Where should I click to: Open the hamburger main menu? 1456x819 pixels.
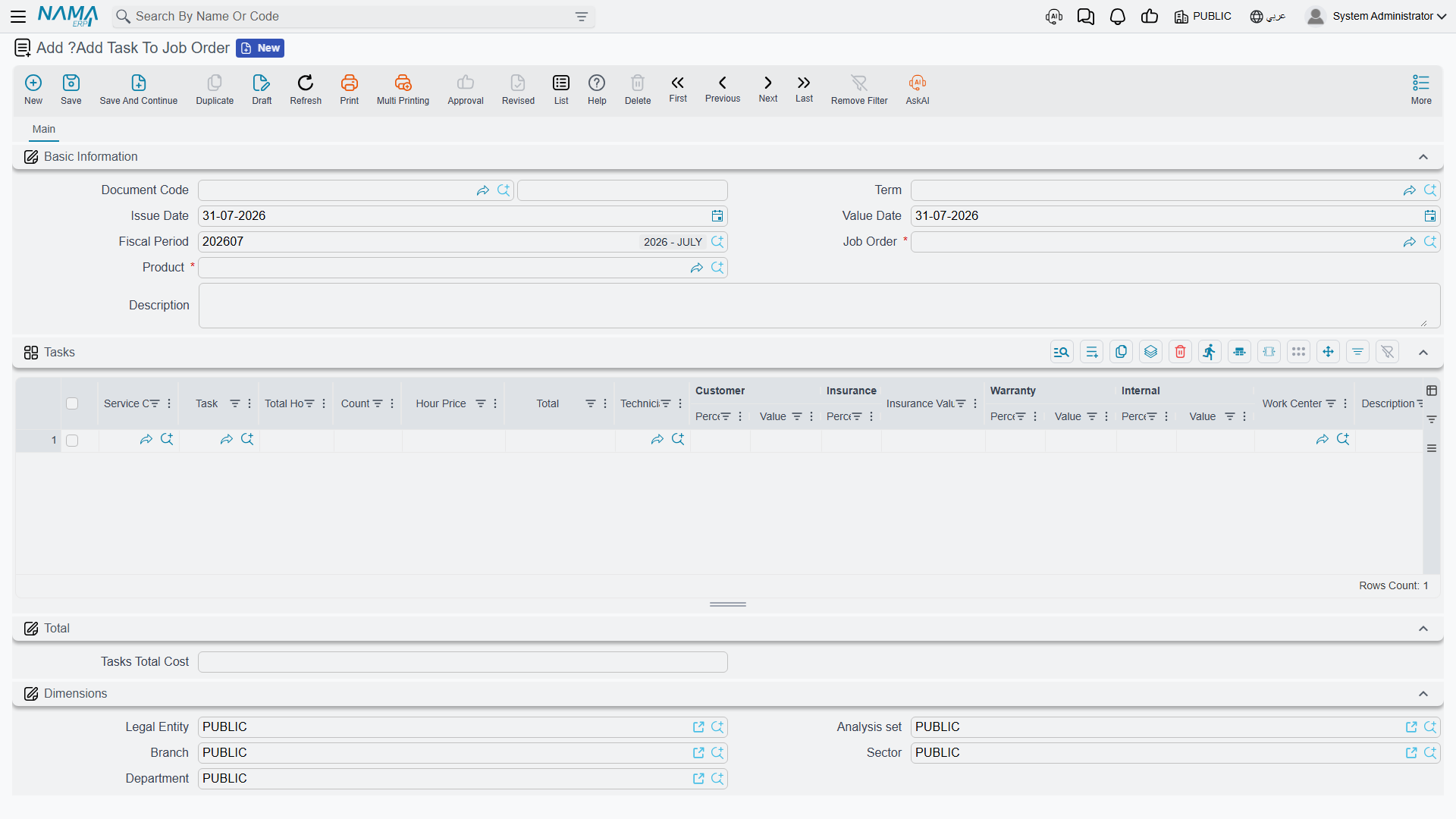[x=19, y=17]
